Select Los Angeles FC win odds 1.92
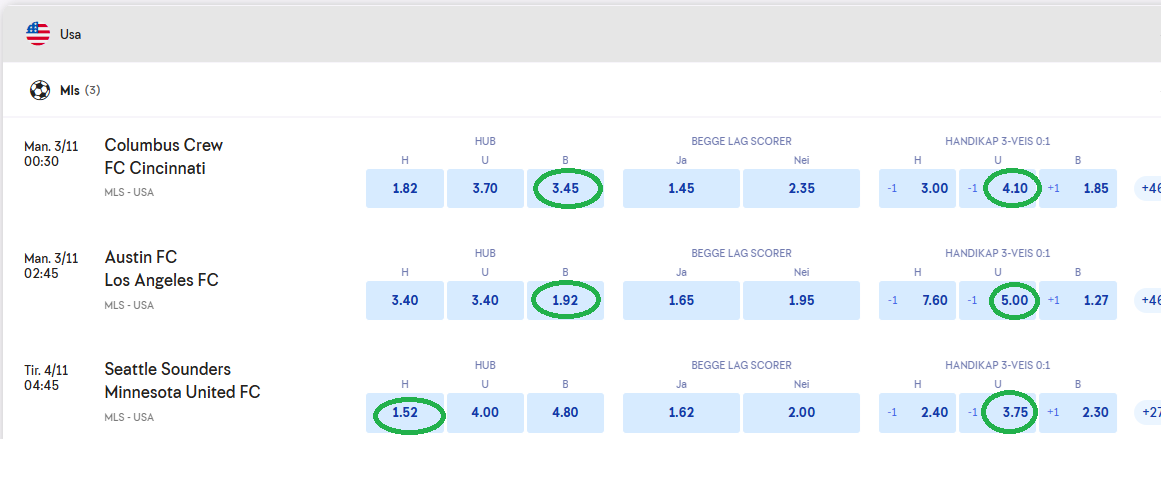The width and height of the screenshot is (1161, 500). (x=565, y=300)
